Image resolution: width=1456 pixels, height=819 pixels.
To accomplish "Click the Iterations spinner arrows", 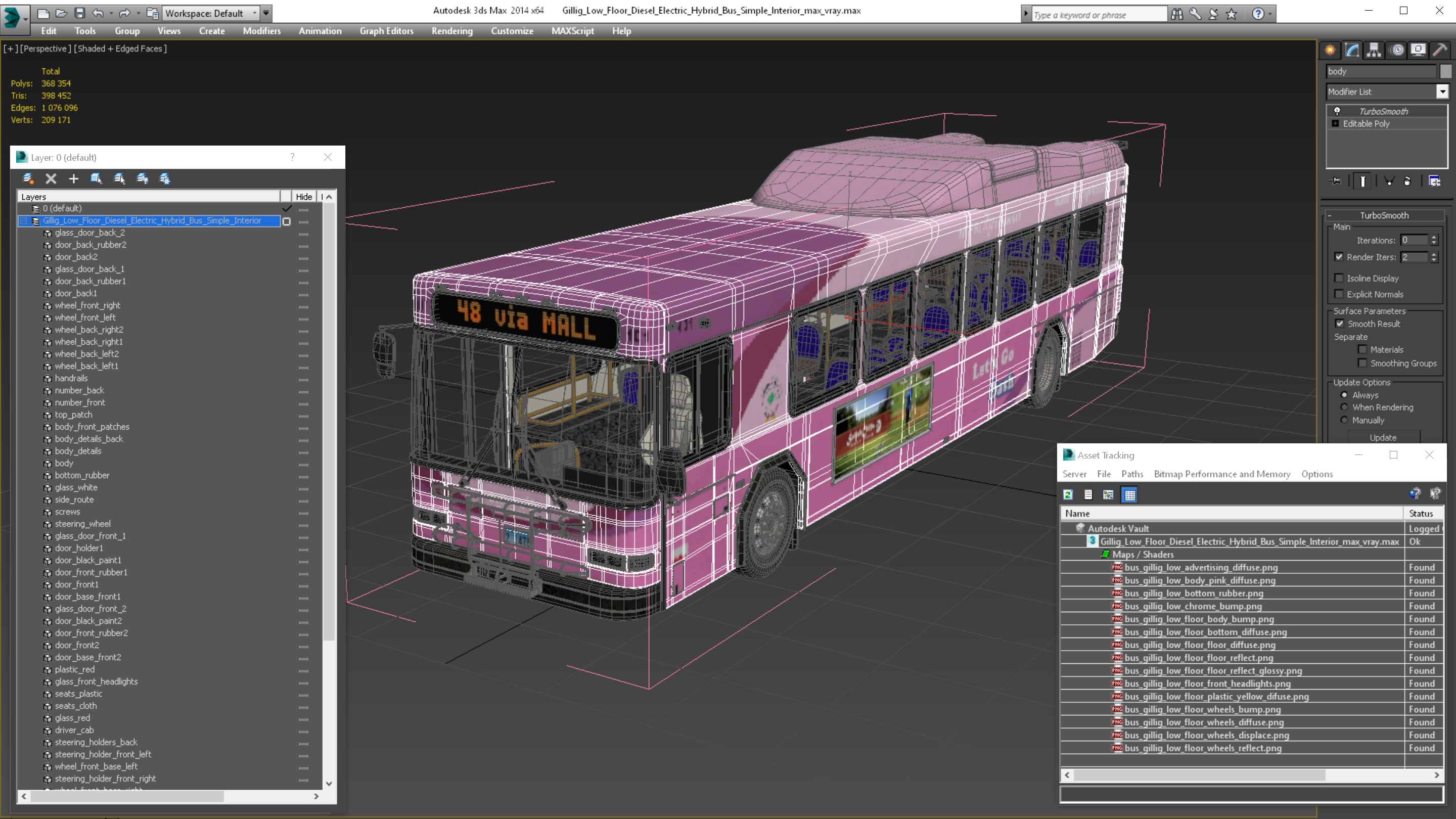I will click(x=1434, y=240).
